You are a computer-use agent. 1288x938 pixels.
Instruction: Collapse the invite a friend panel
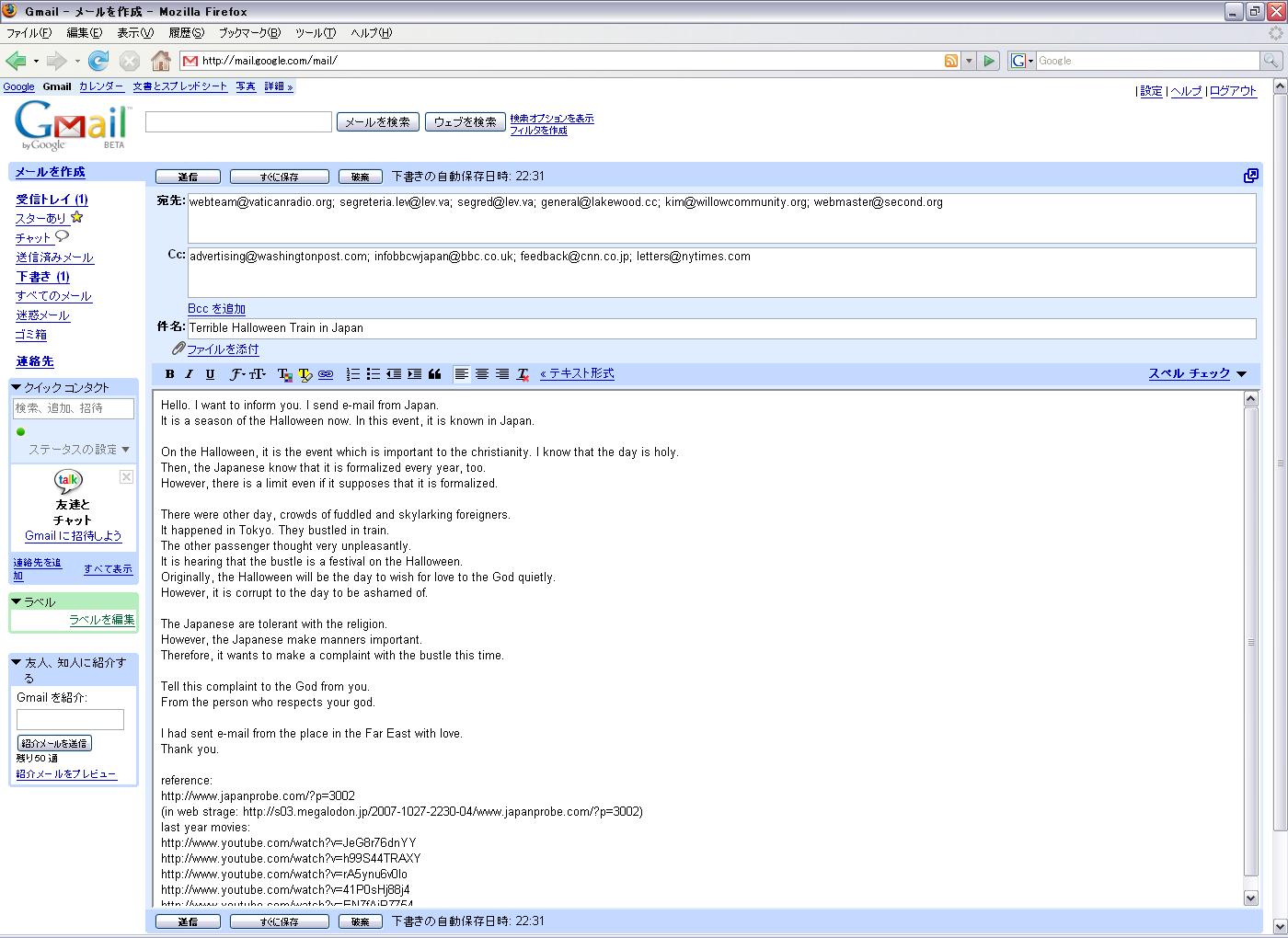click(x=16, y=662)
